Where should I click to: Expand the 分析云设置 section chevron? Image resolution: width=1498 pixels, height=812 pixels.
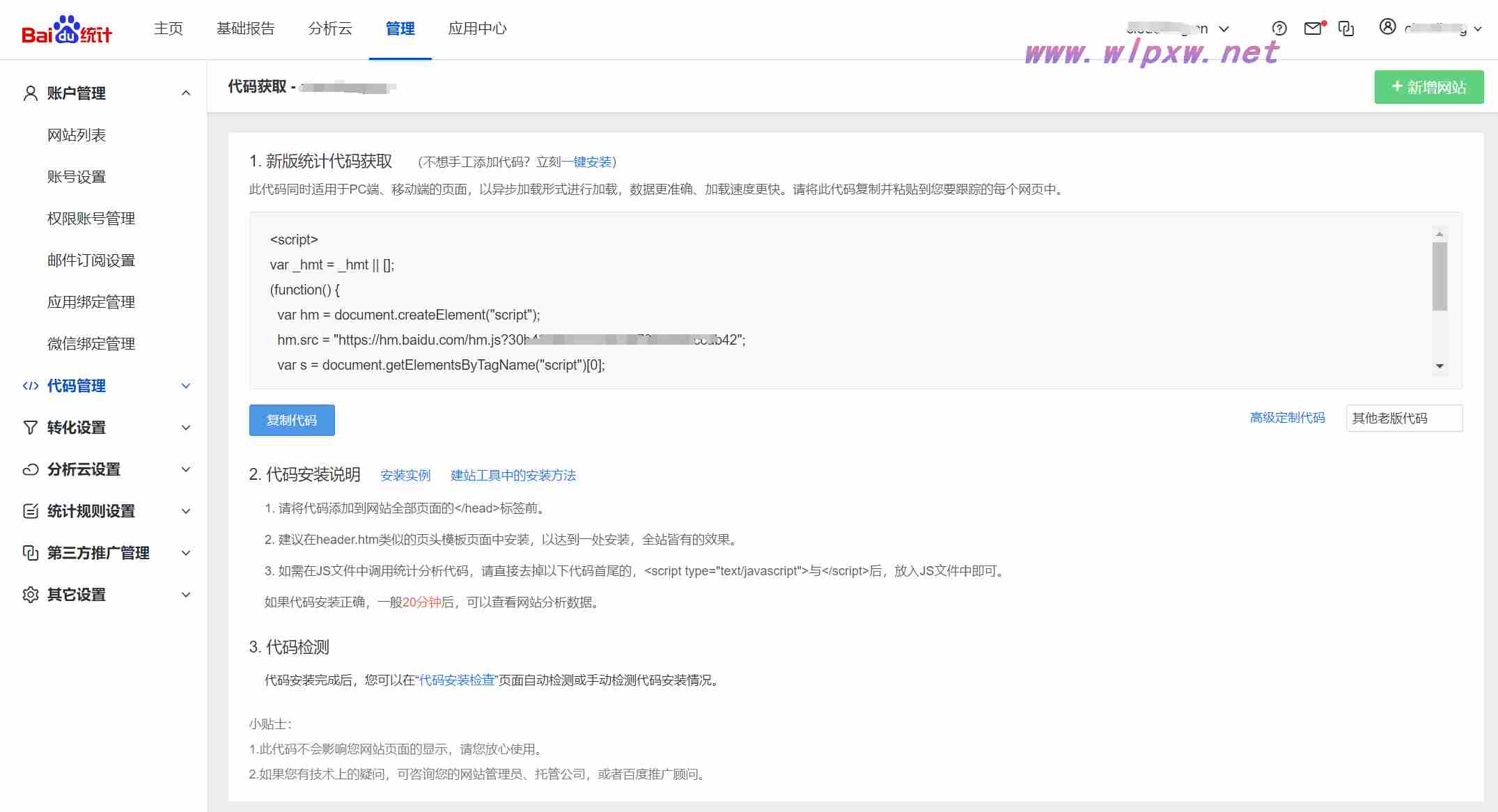(x=186, y=469)
